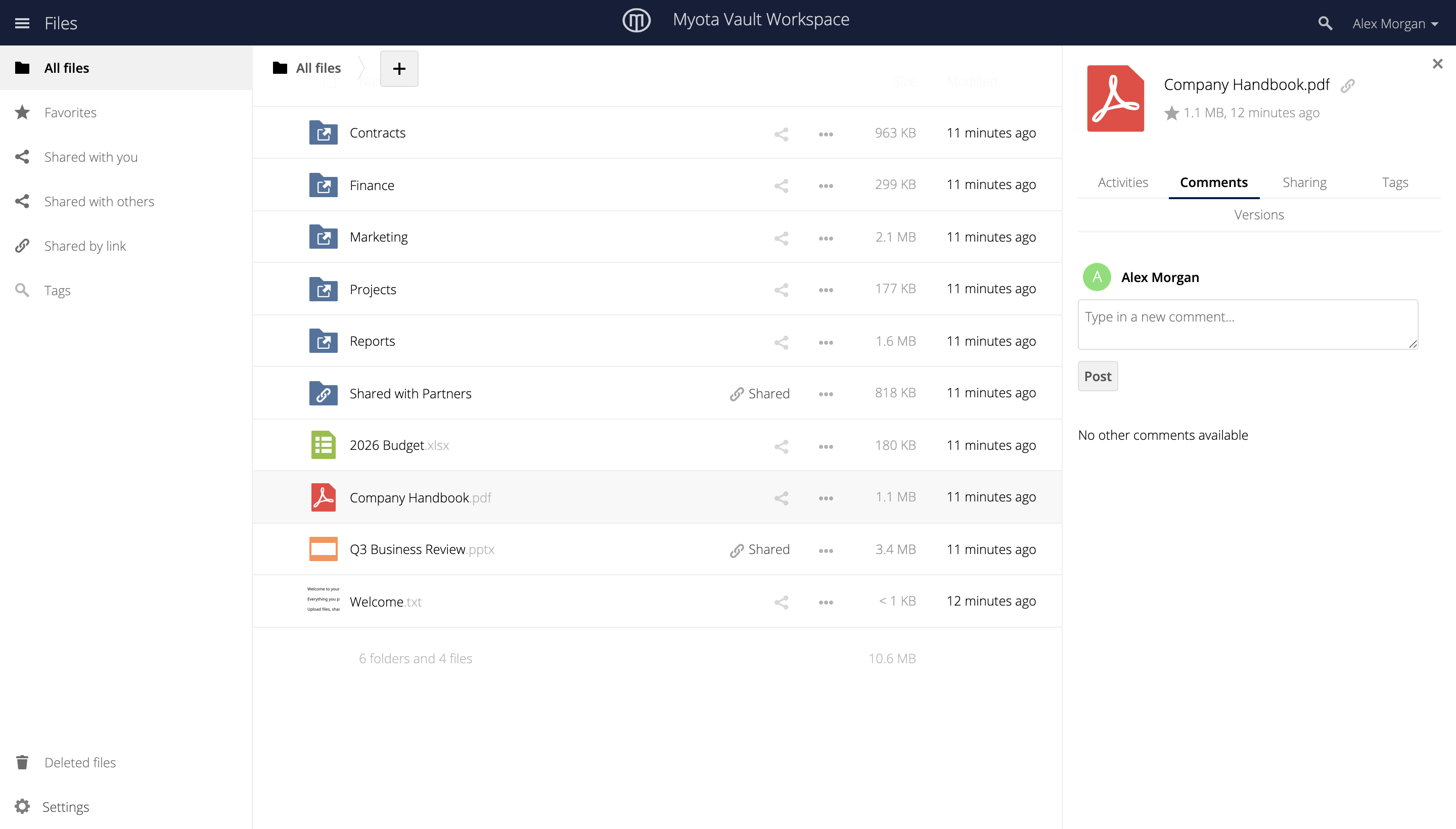Viewport: 1456px width, 829px height.
Task: Open Shared link on Q3 Business Review
Action: coord(760,549)
